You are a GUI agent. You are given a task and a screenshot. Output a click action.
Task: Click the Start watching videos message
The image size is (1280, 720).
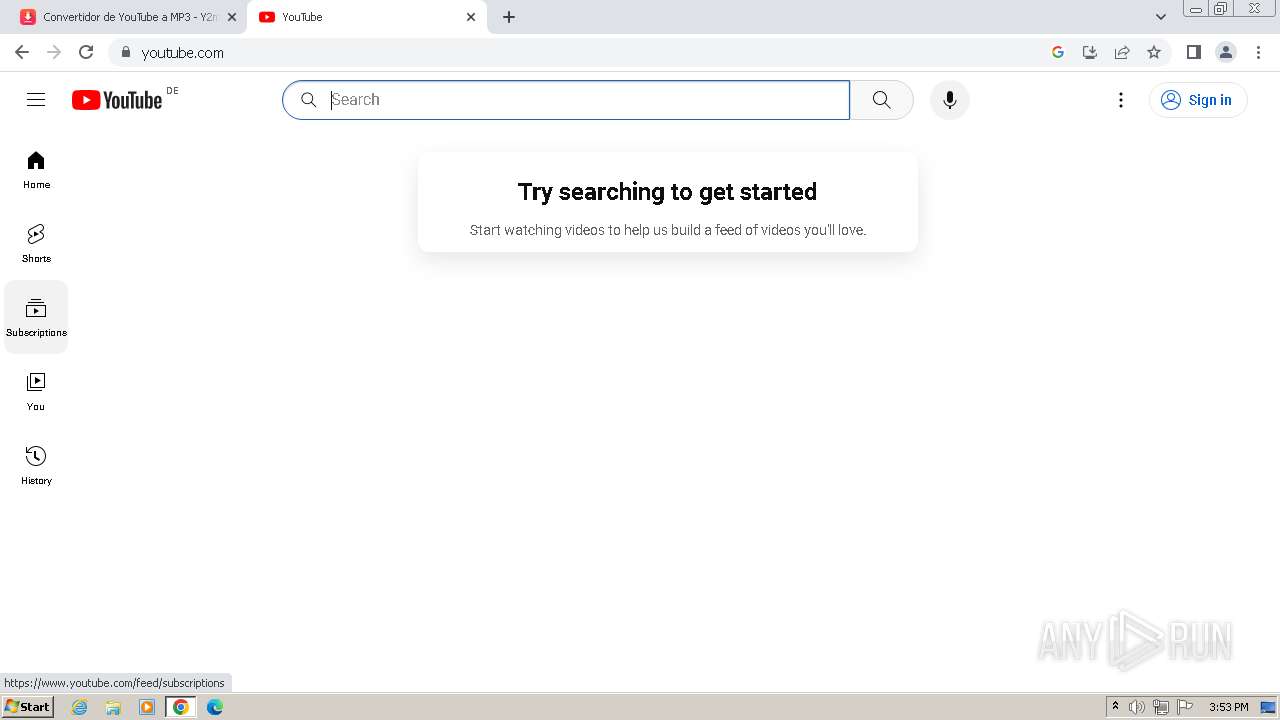click(x=668, y=230)
